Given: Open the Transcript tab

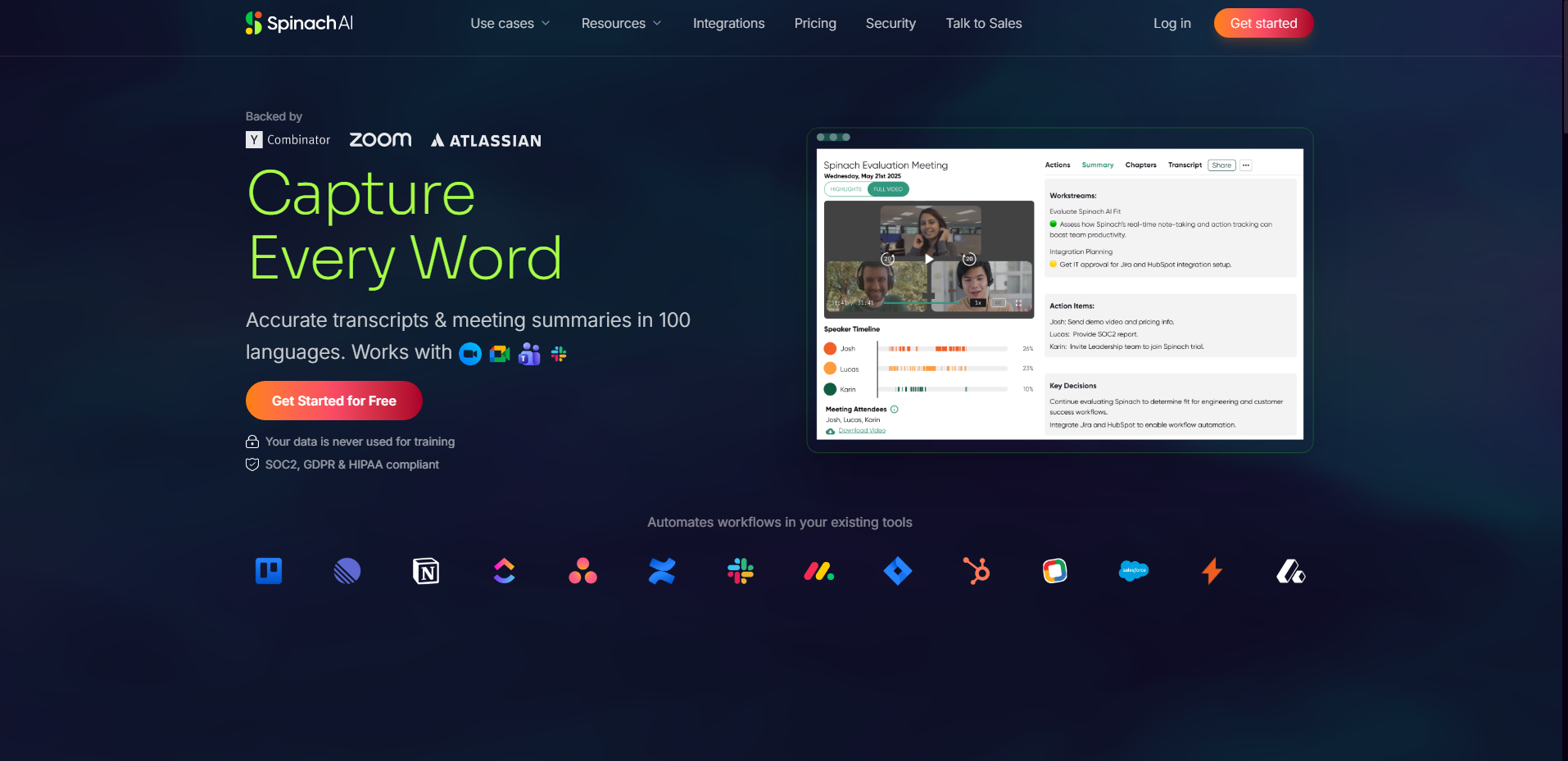Looking at the screenshot, I should click(1185, 165).
